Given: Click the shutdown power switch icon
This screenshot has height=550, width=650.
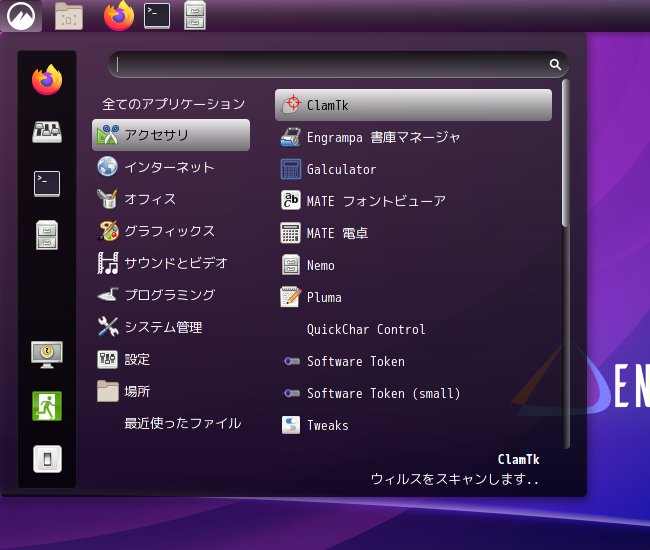Looking at the screenshot, I should (47, 459).
